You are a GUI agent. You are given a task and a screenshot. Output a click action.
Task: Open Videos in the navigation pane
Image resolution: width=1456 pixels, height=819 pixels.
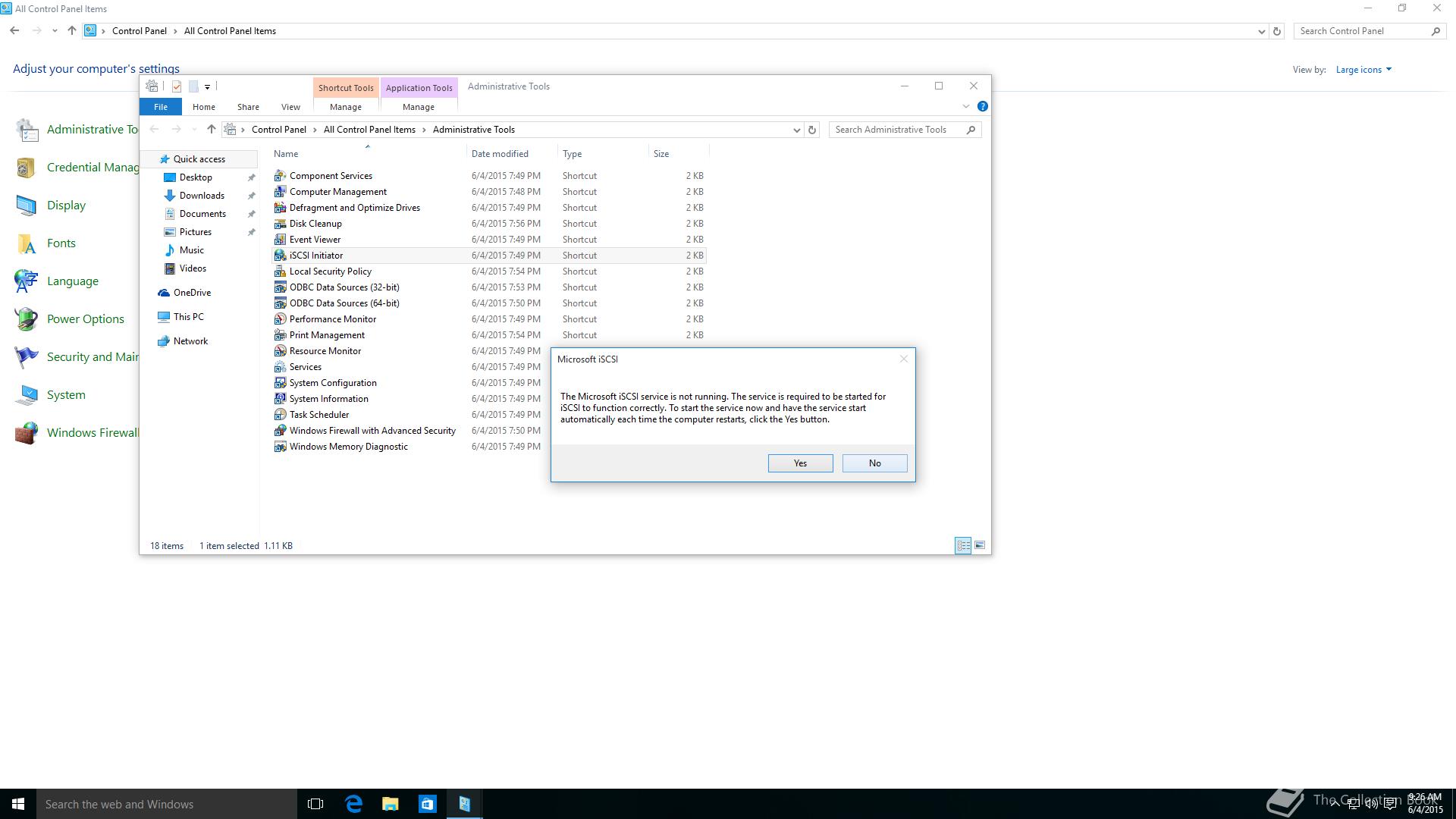[x=193, y=268]
